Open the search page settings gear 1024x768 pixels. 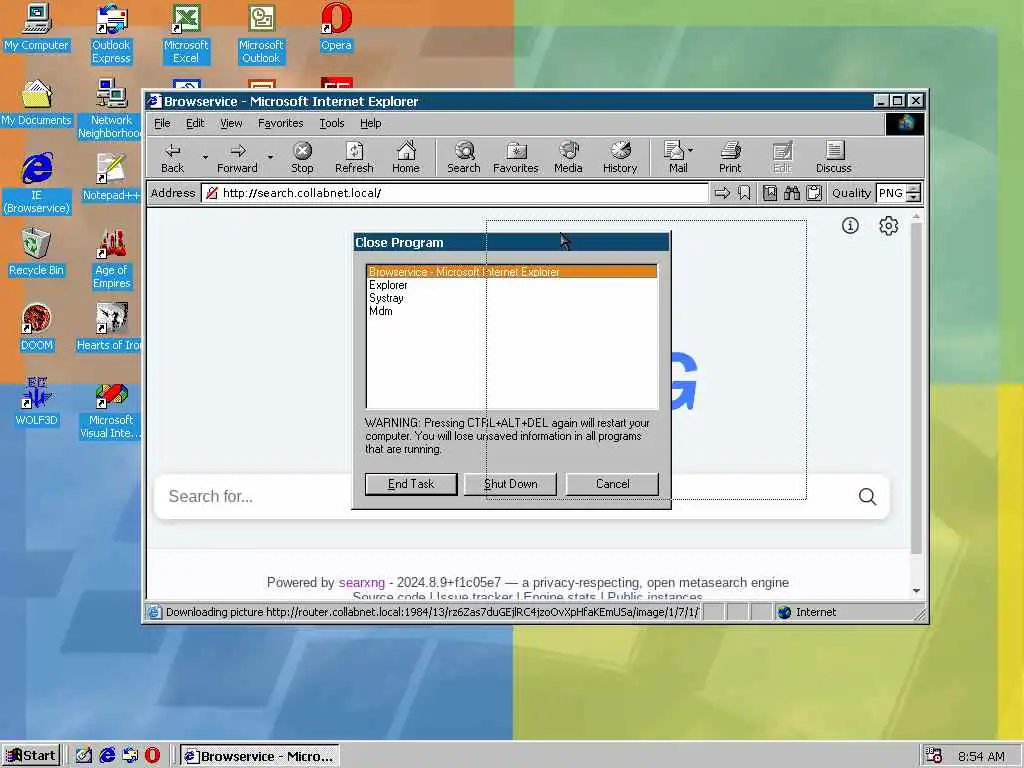(888, 226)
